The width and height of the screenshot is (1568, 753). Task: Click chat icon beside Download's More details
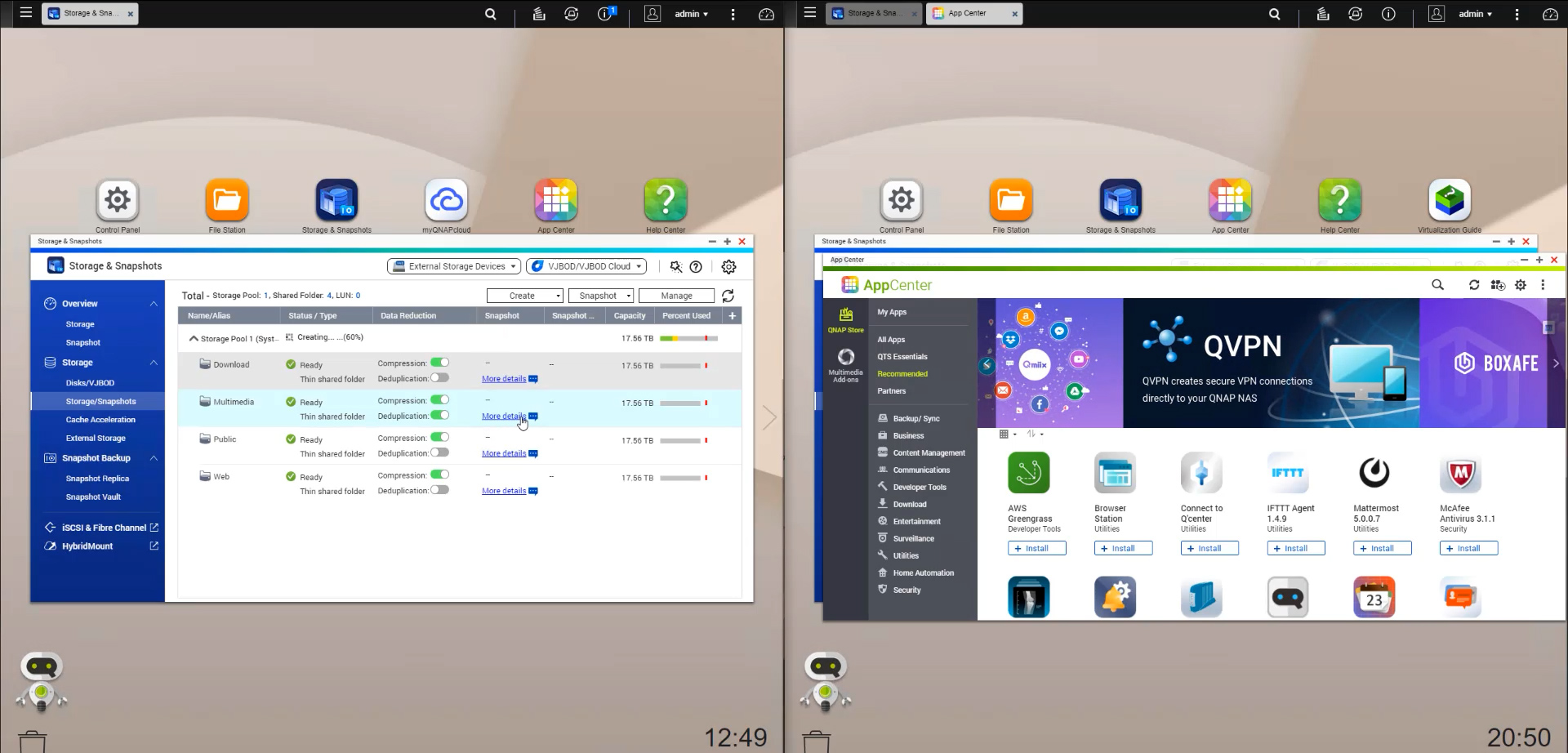[533, 379]
